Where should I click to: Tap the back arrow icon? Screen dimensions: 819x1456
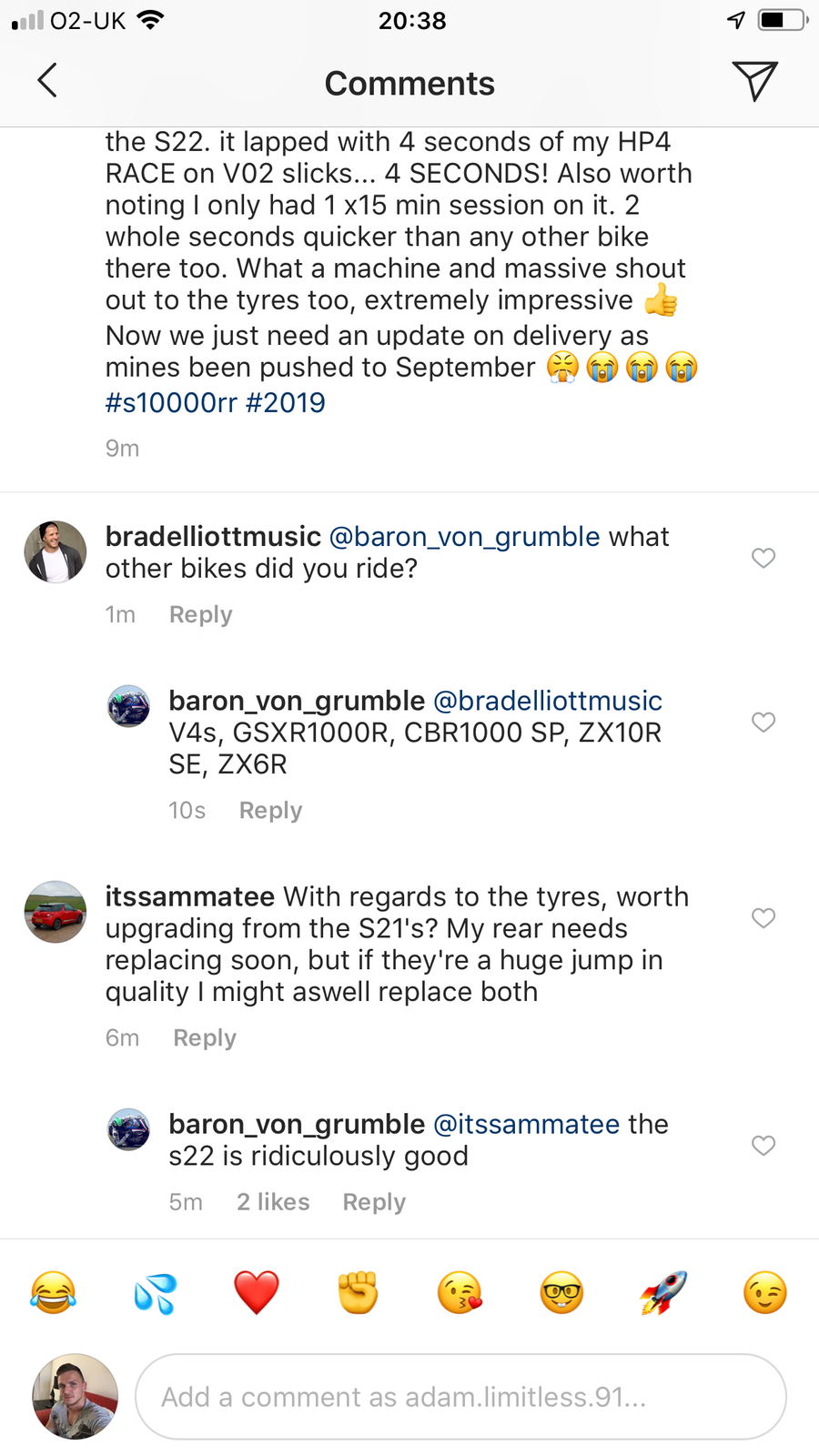47,81
